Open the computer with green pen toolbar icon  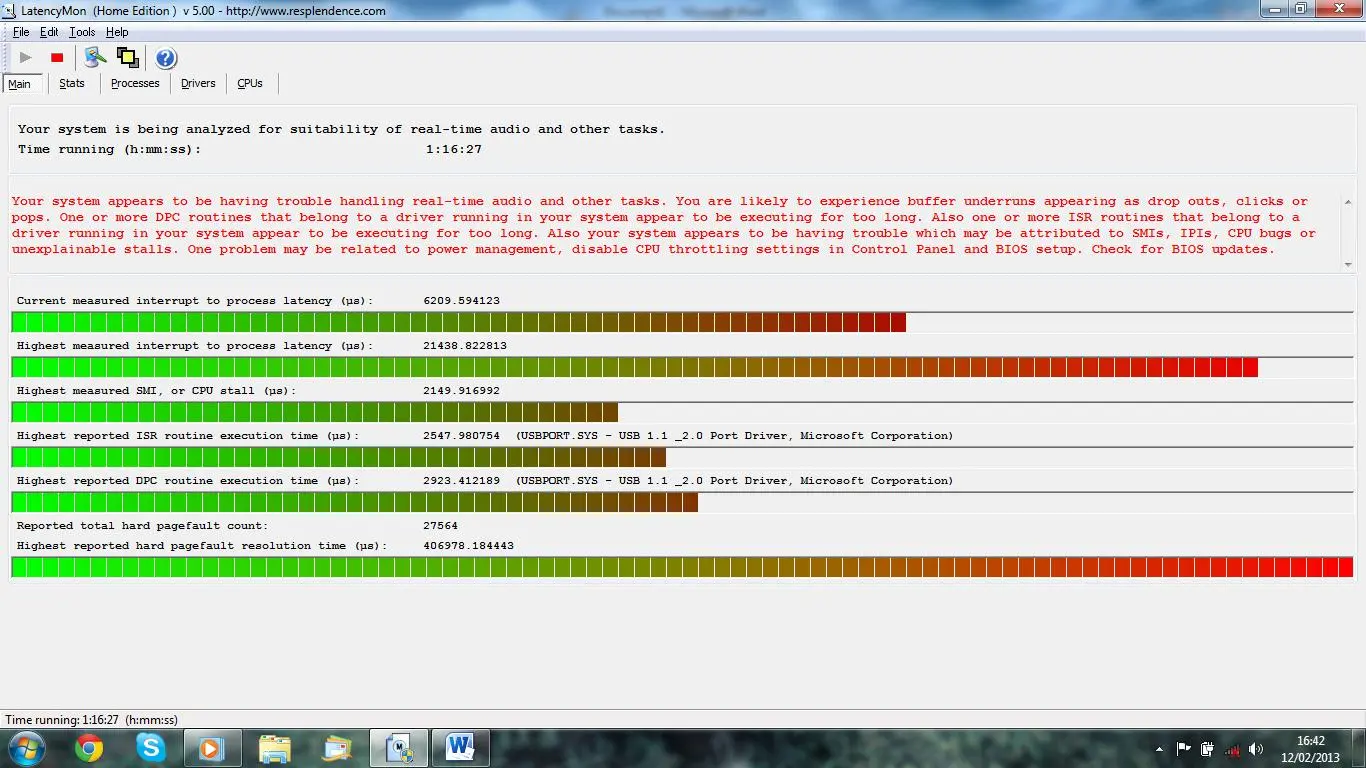95,58
